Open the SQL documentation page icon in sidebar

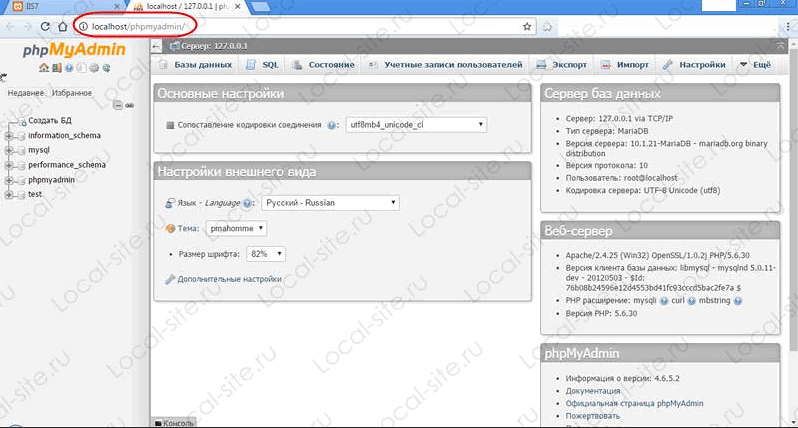81,68
